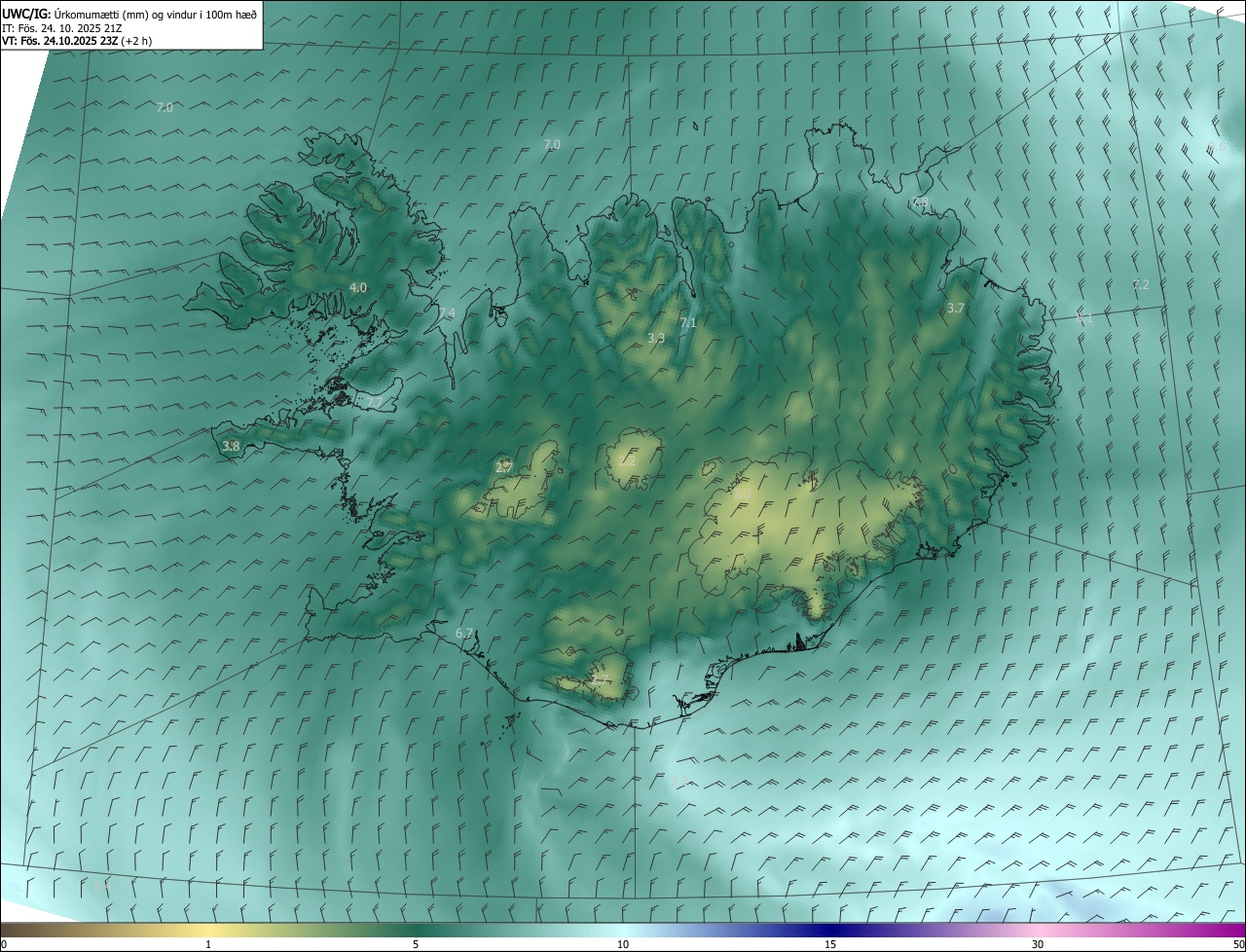Click the "3.7" value label in east Iceland
Screen dimensions: 1246x952
tap(956, 309)
